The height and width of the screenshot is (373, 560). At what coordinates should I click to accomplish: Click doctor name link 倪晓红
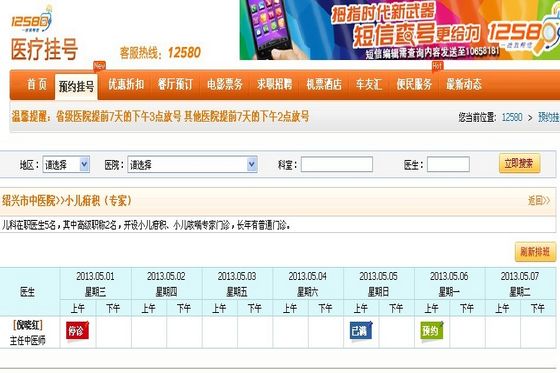click(28, 325)
